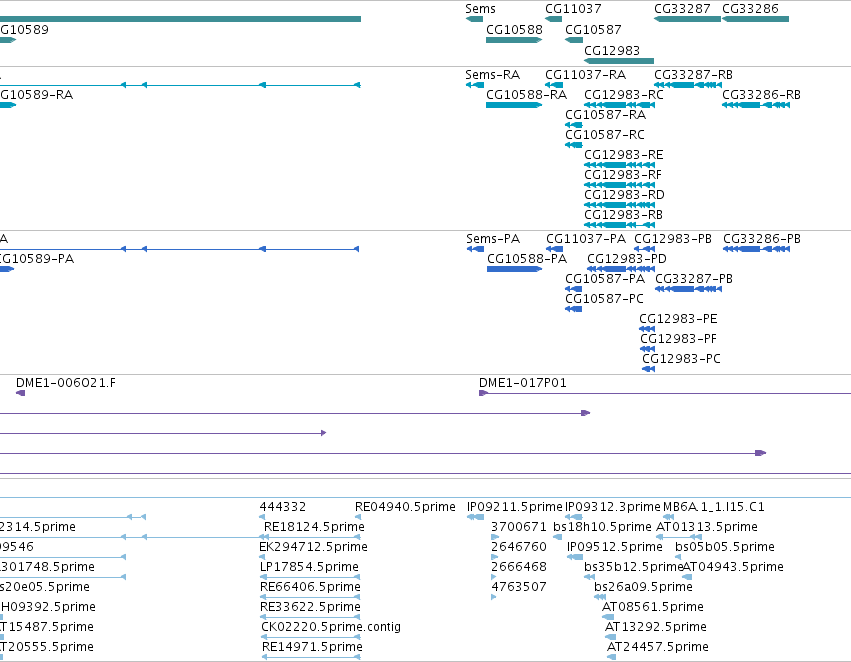Click the CG12983-PC protein label
Image resolution: width=851 pixels, height=662 pixels.
coord(682,359)
